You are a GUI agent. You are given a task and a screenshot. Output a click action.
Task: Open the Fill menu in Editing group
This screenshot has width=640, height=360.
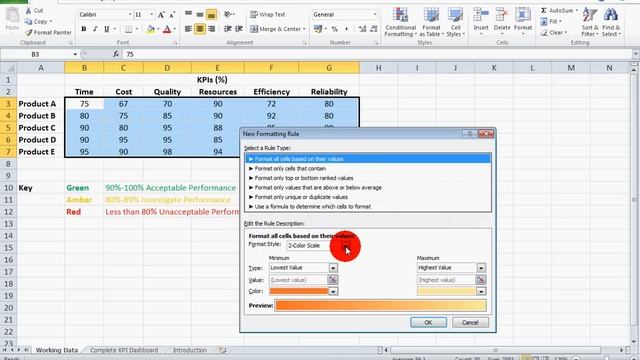tap(551, 21)
